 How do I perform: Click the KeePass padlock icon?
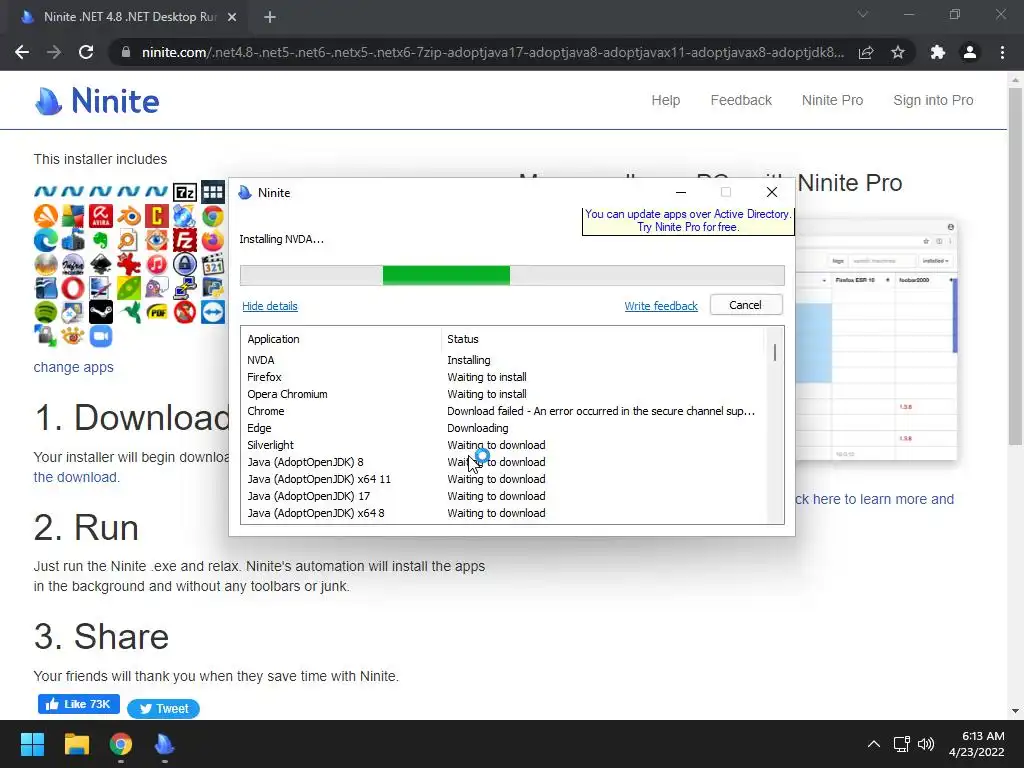pos(185,264)
